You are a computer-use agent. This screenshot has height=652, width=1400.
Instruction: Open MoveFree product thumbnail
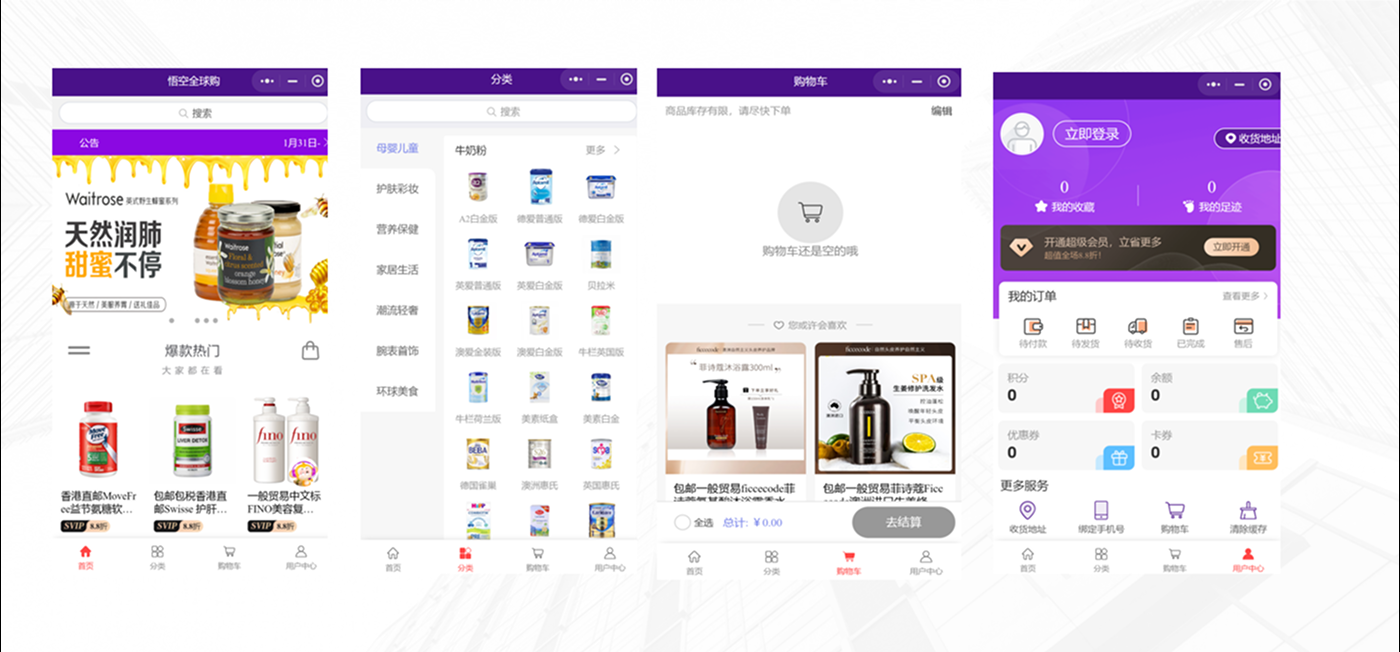(97, 439)
